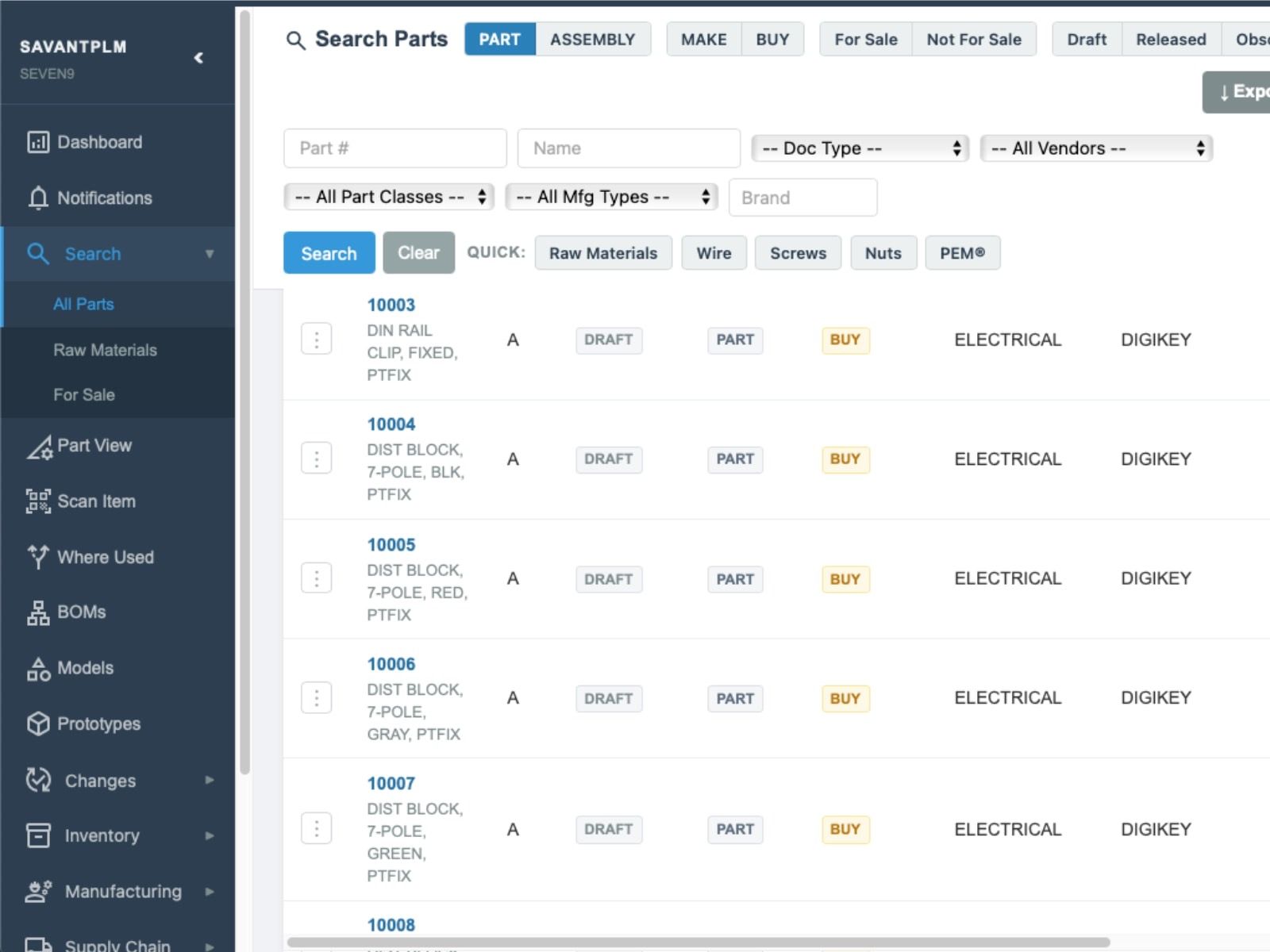Expand the Inventory submenu arrow
Screen dimensions: 1270x952
(210, 835)
